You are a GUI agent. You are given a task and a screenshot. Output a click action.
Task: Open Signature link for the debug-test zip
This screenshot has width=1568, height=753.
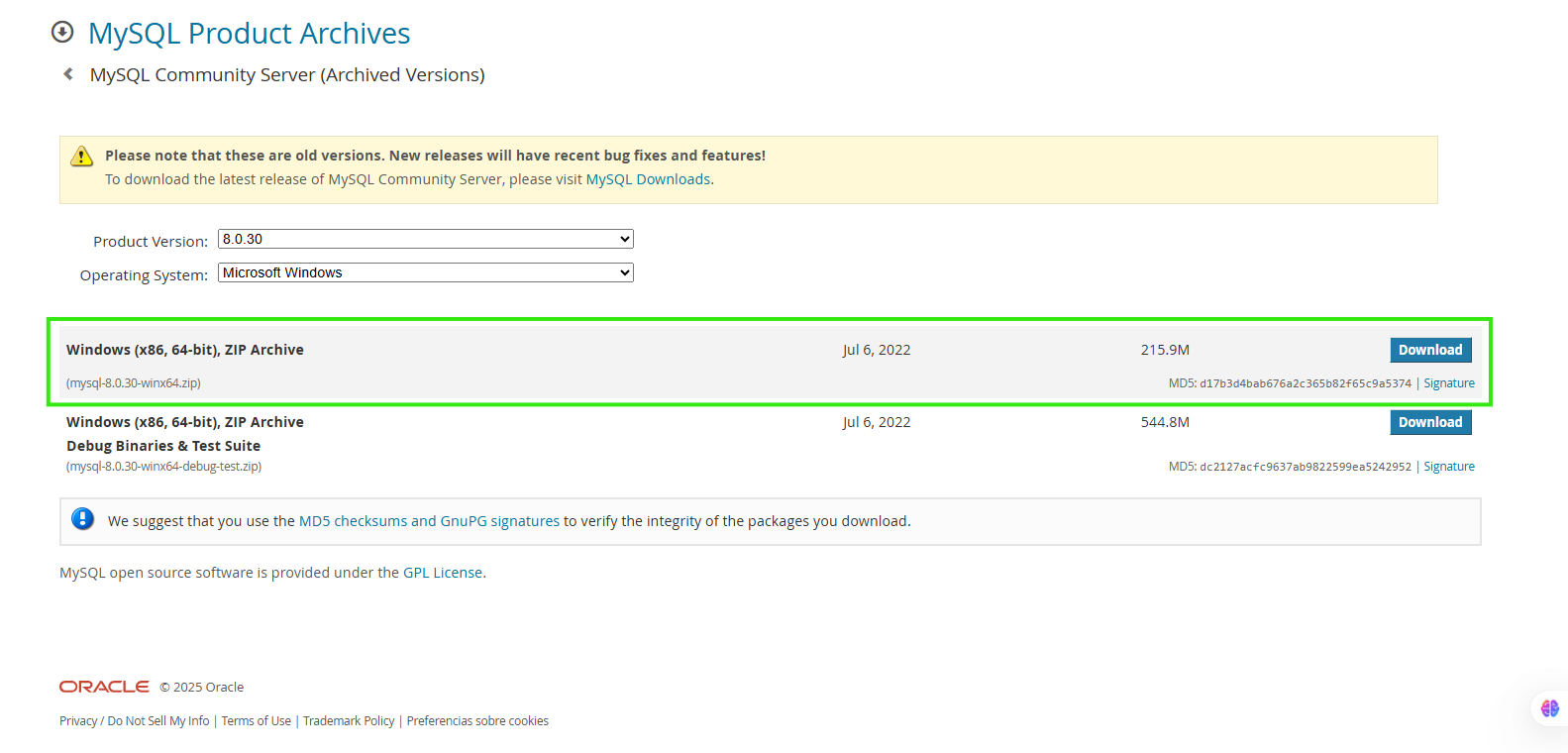tap(1448, 467)
